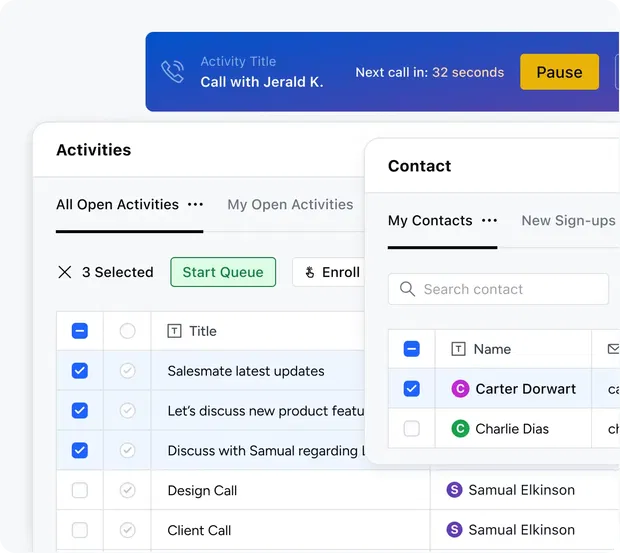Viewport: 620px width, 553px height.
Task: Check the Design Call row checkbox
Action: 80,490
